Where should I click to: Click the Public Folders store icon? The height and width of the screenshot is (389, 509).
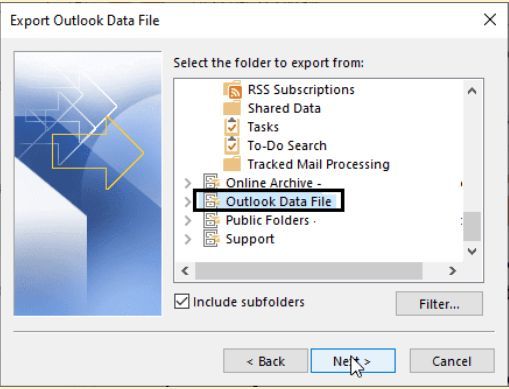(212, 220)
